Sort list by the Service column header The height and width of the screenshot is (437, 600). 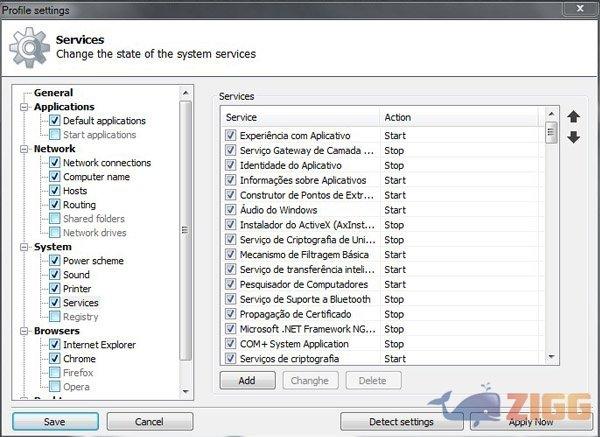tap(300, 117)
